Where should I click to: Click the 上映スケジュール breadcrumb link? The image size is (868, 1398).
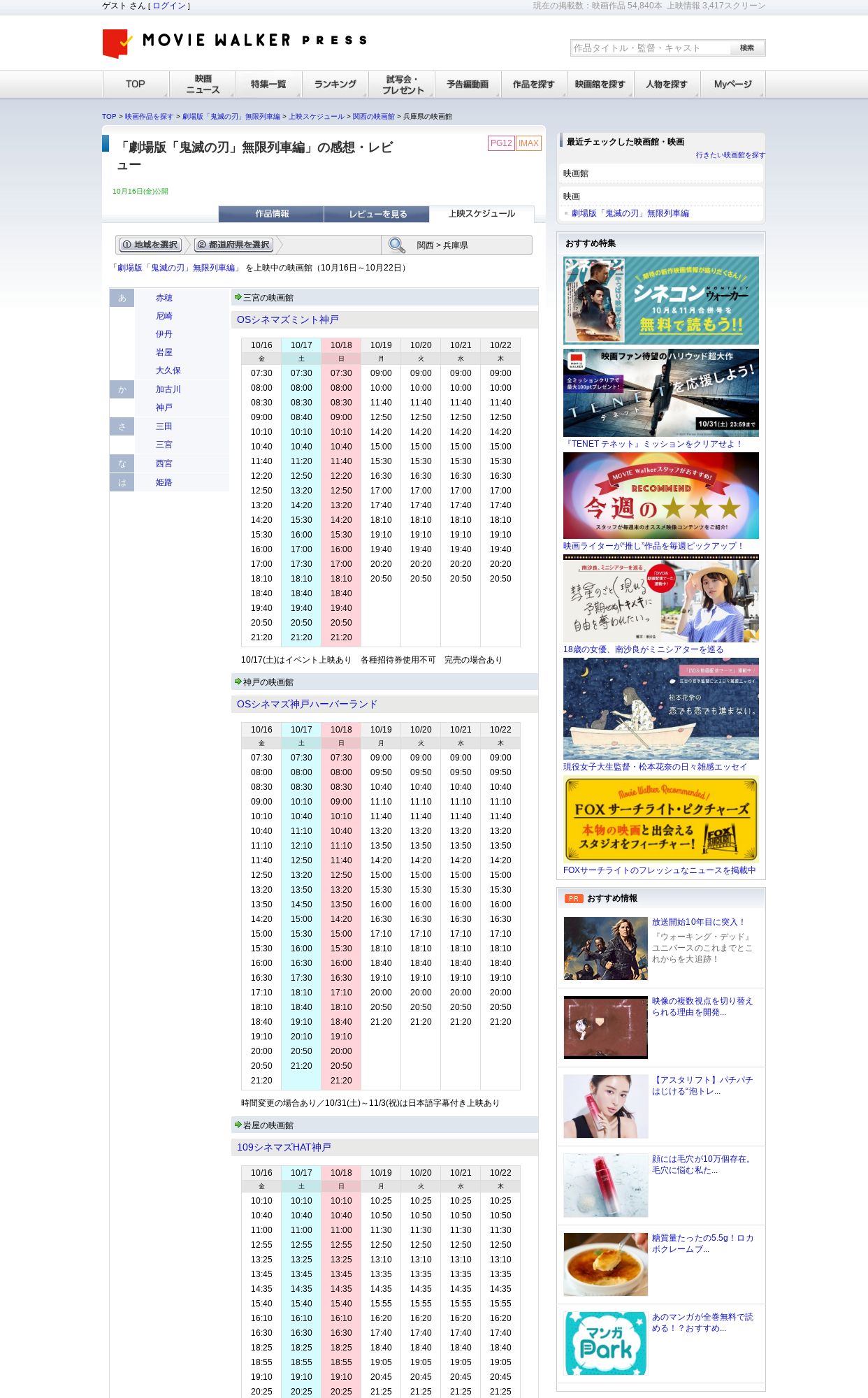[317, 117]
